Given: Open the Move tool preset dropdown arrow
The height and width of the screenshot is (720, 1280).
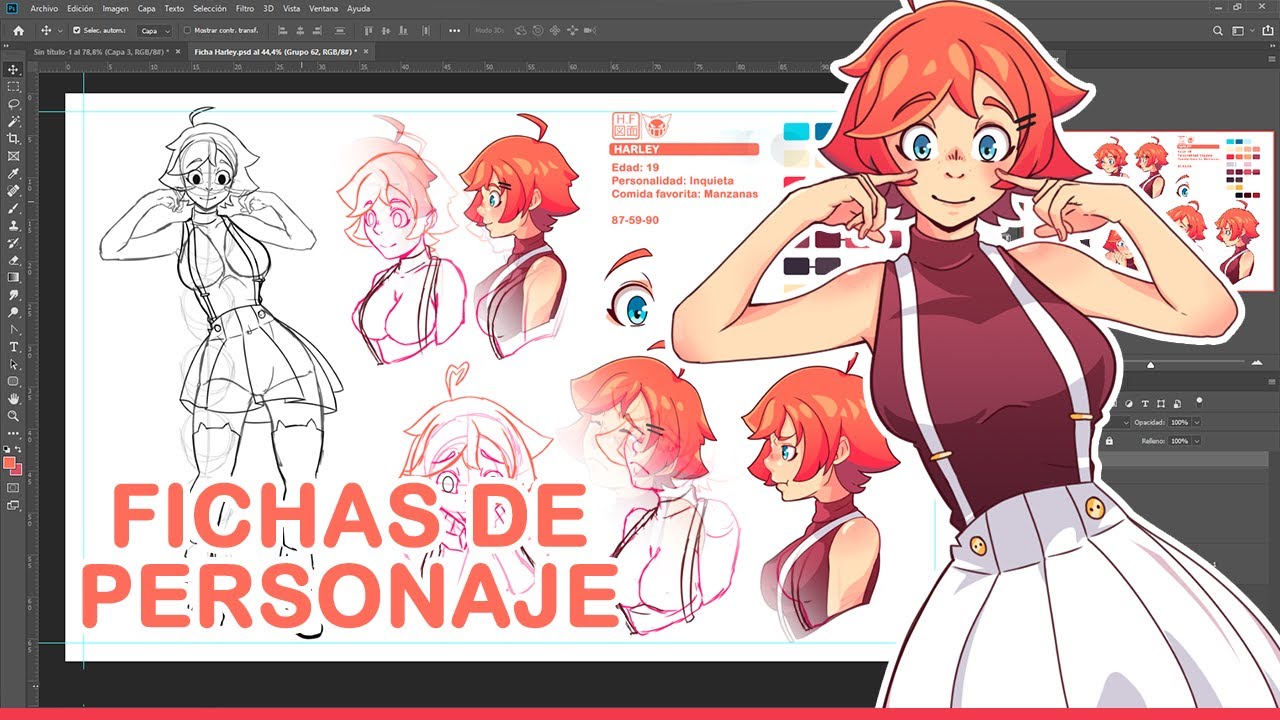Looking at the screenshot, I should point(60,31).
